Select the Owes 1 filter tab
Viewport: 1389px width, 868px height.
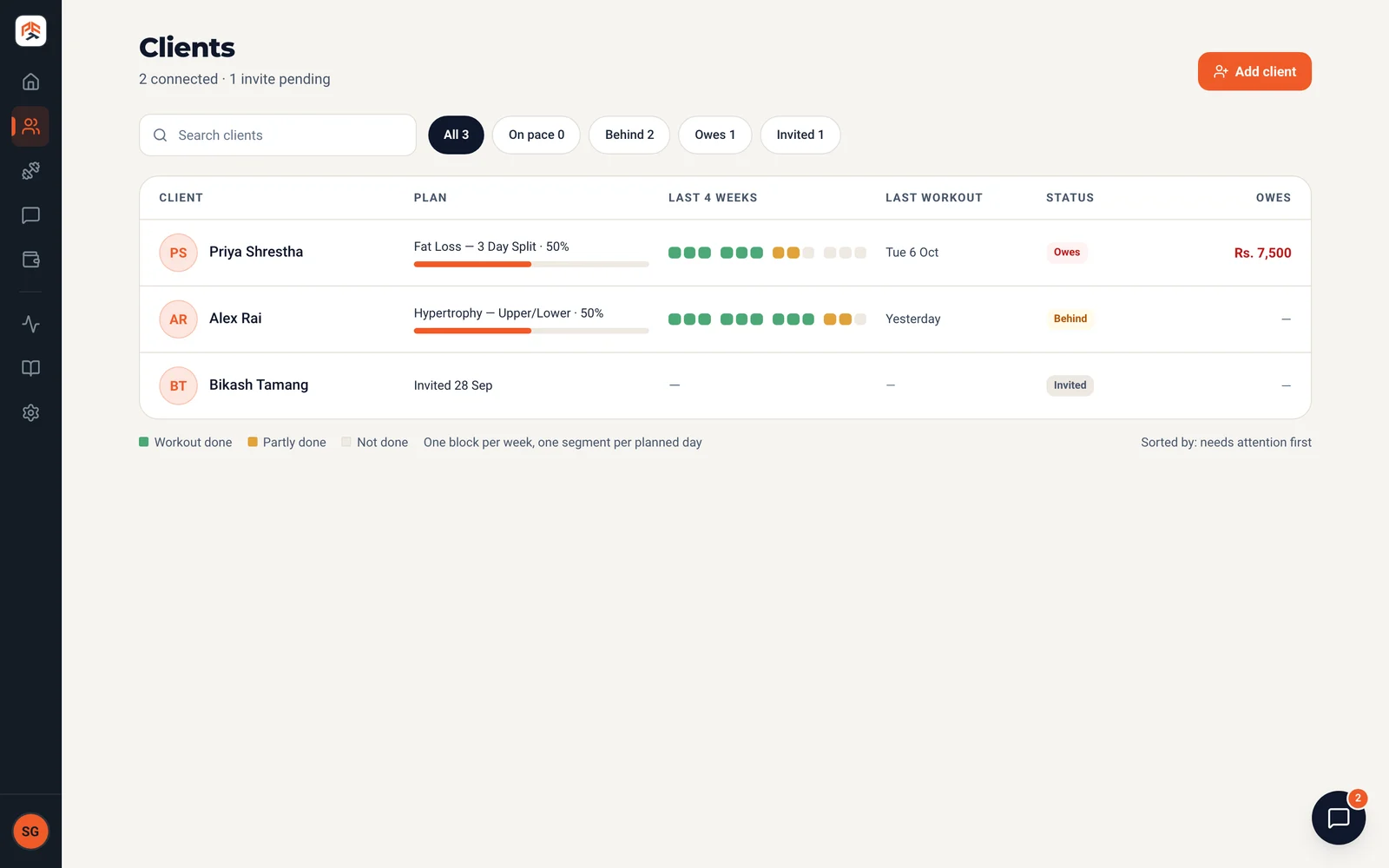(x=714, y=135)
